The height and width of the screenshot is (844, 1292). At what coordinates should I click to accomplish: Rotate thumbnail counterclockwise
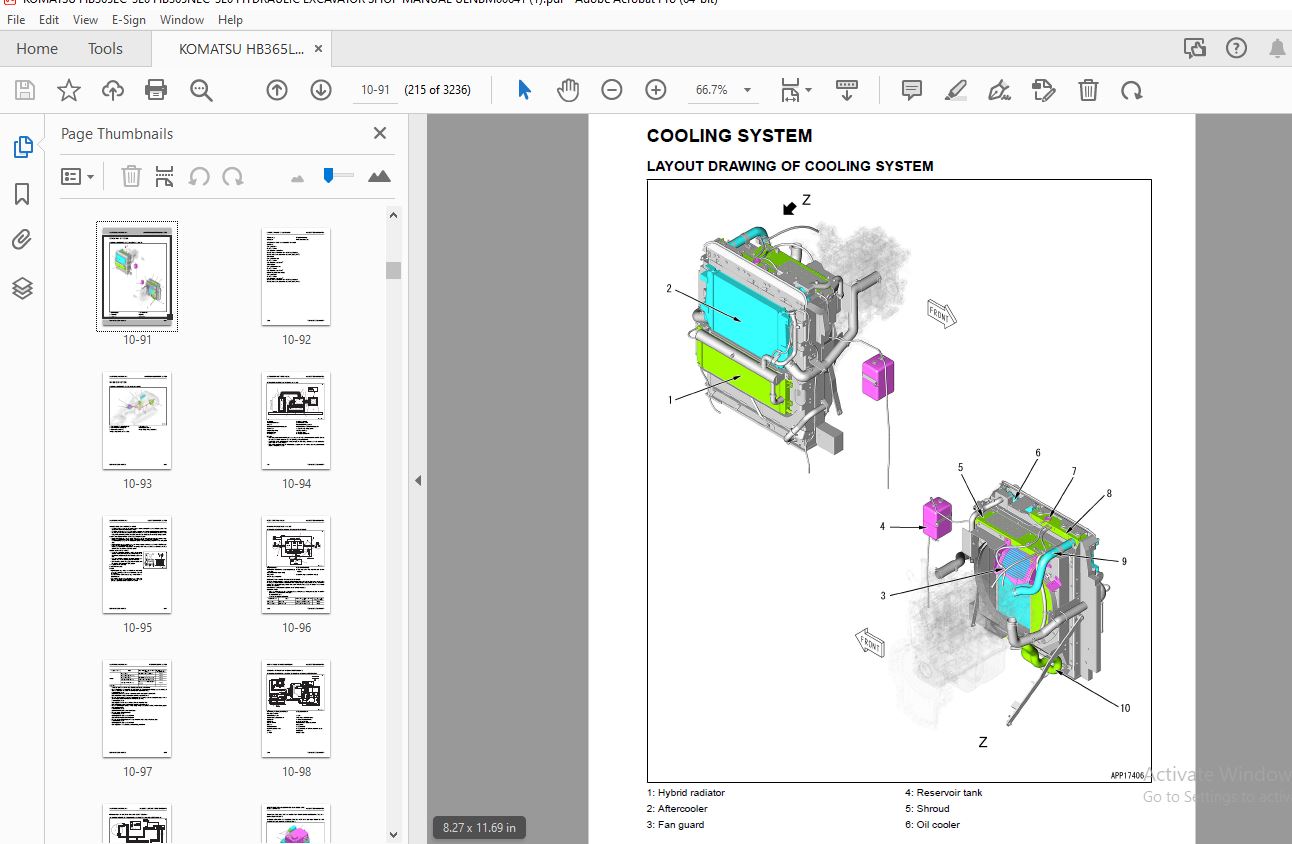pos(199,177)
